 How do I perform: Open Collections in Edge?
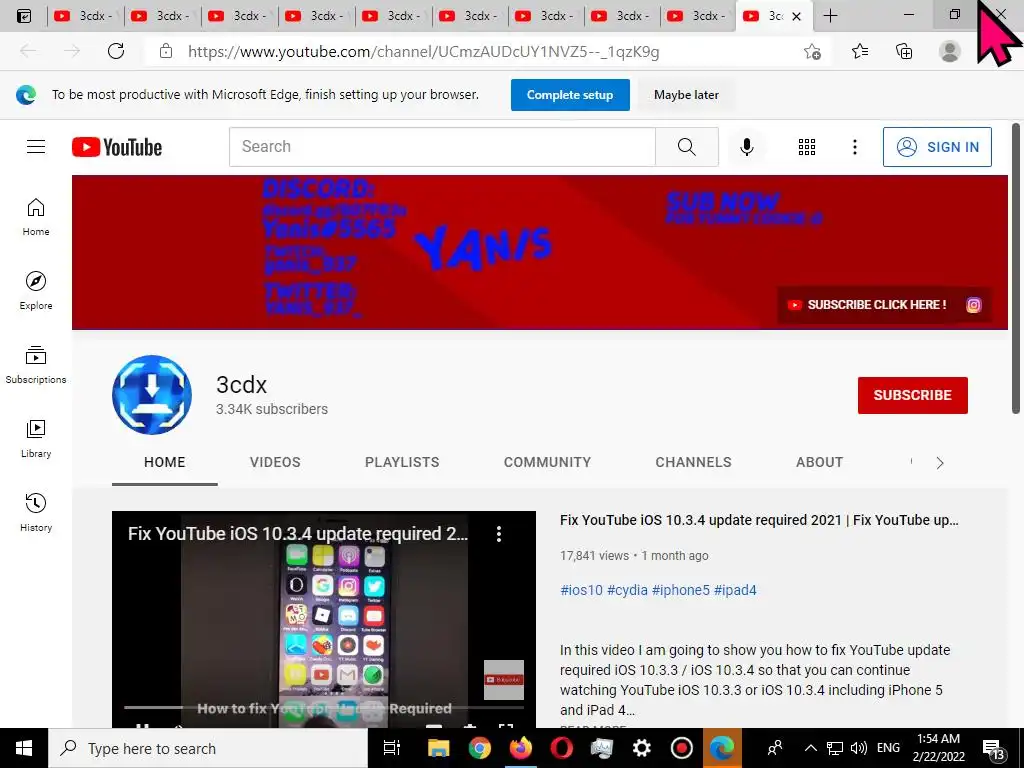(x=904, y=51)
